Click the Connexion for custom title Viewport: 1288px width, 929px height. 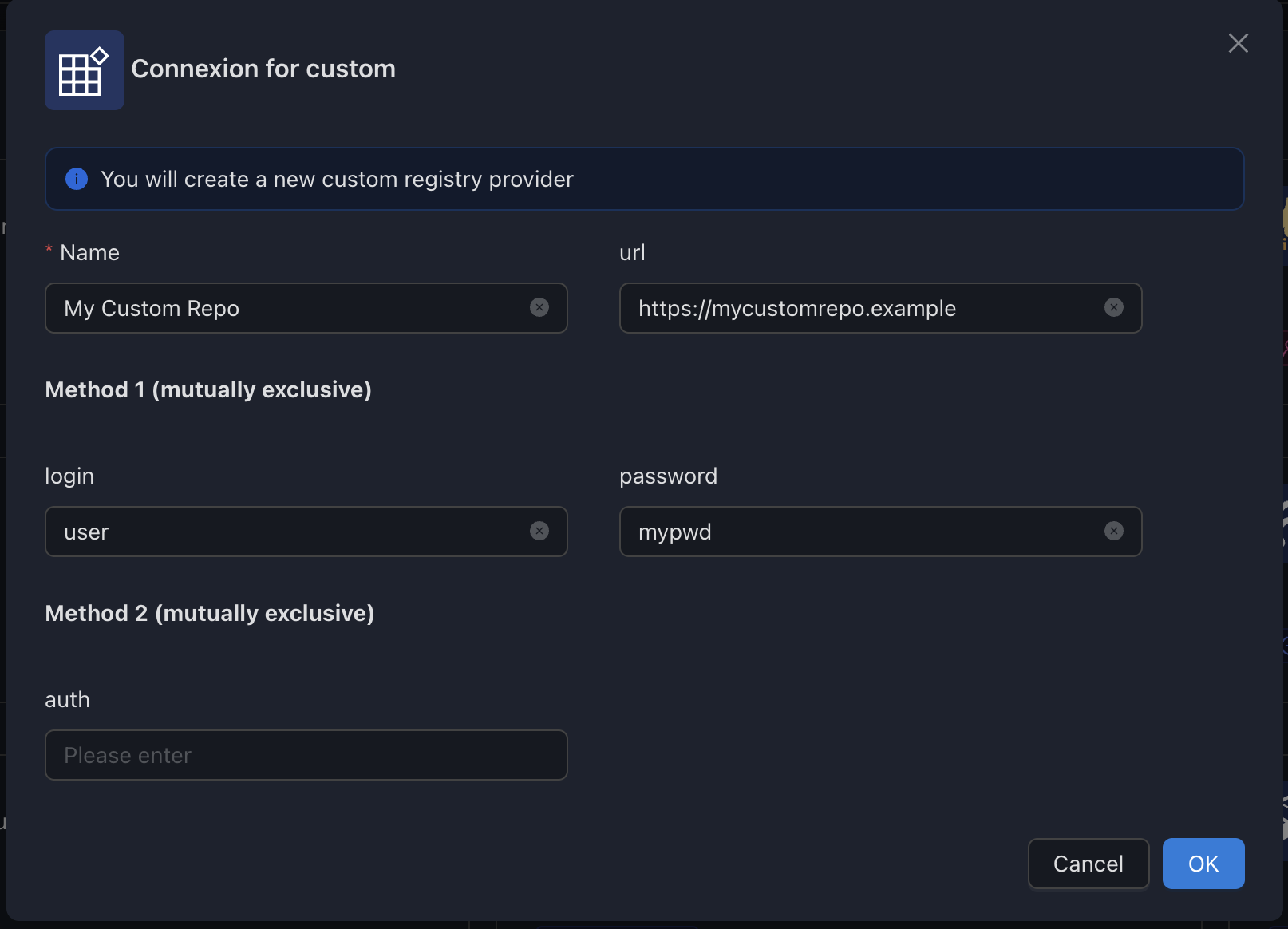[263, 69]
